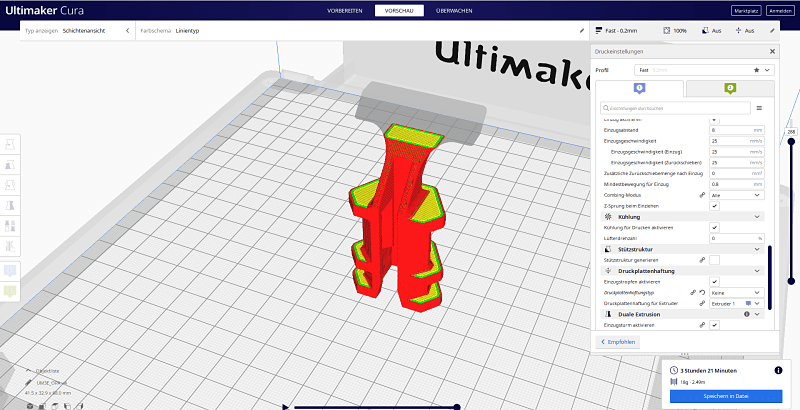
Task: Click the info icon in Duale Extrusion header
Action: [x=747, y=314]
